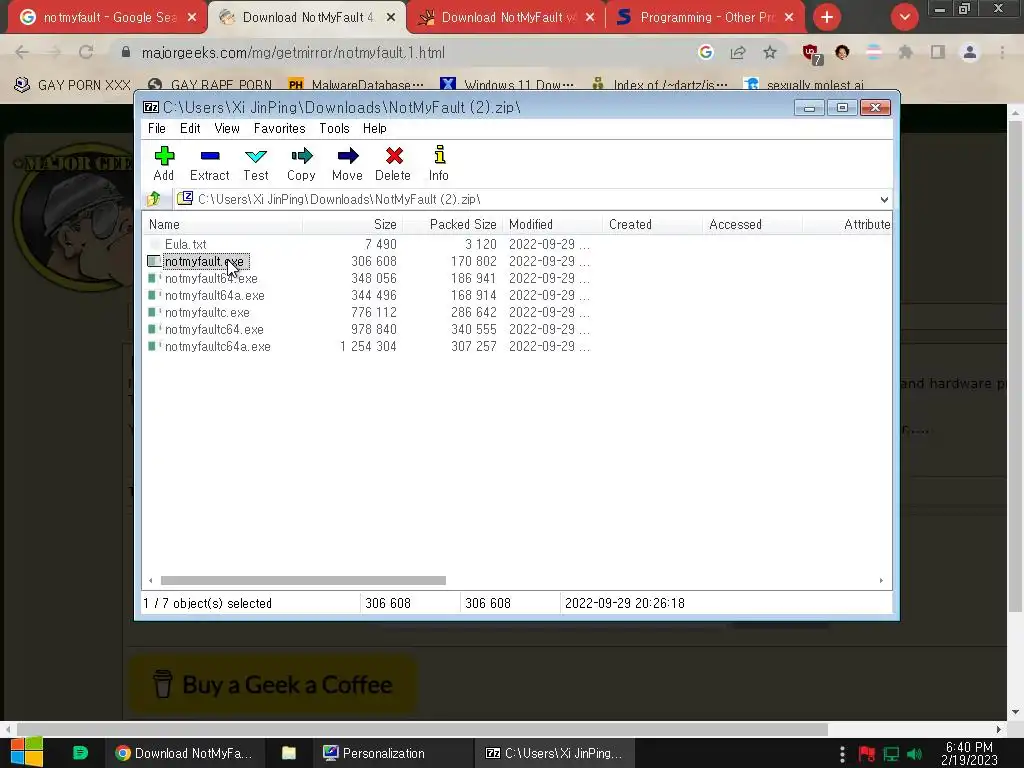Click the network tray icon
1024x768 pixels.
click(891, 754)
